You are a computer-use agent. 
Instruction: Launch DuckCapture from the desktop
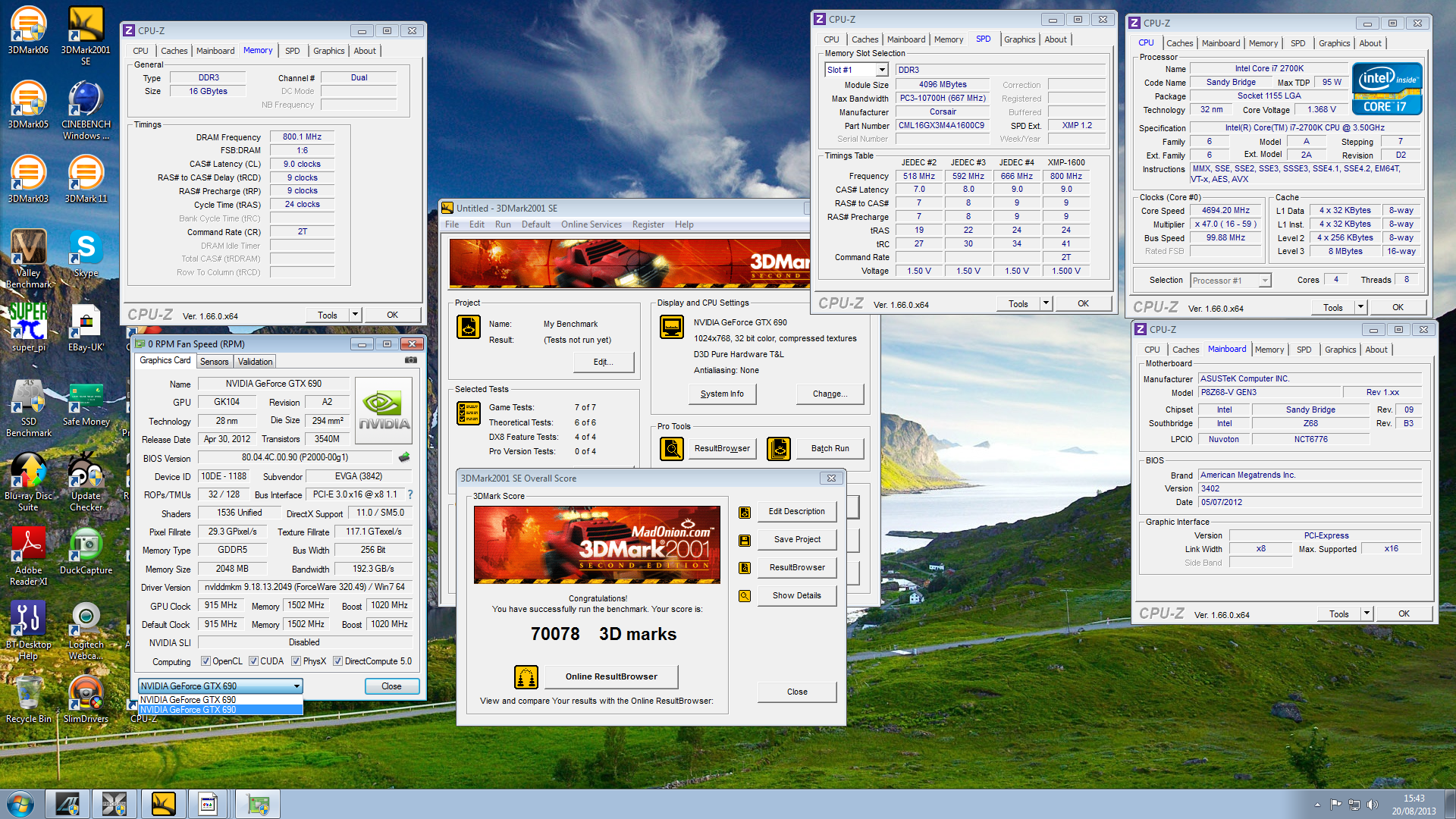(86, 551)
